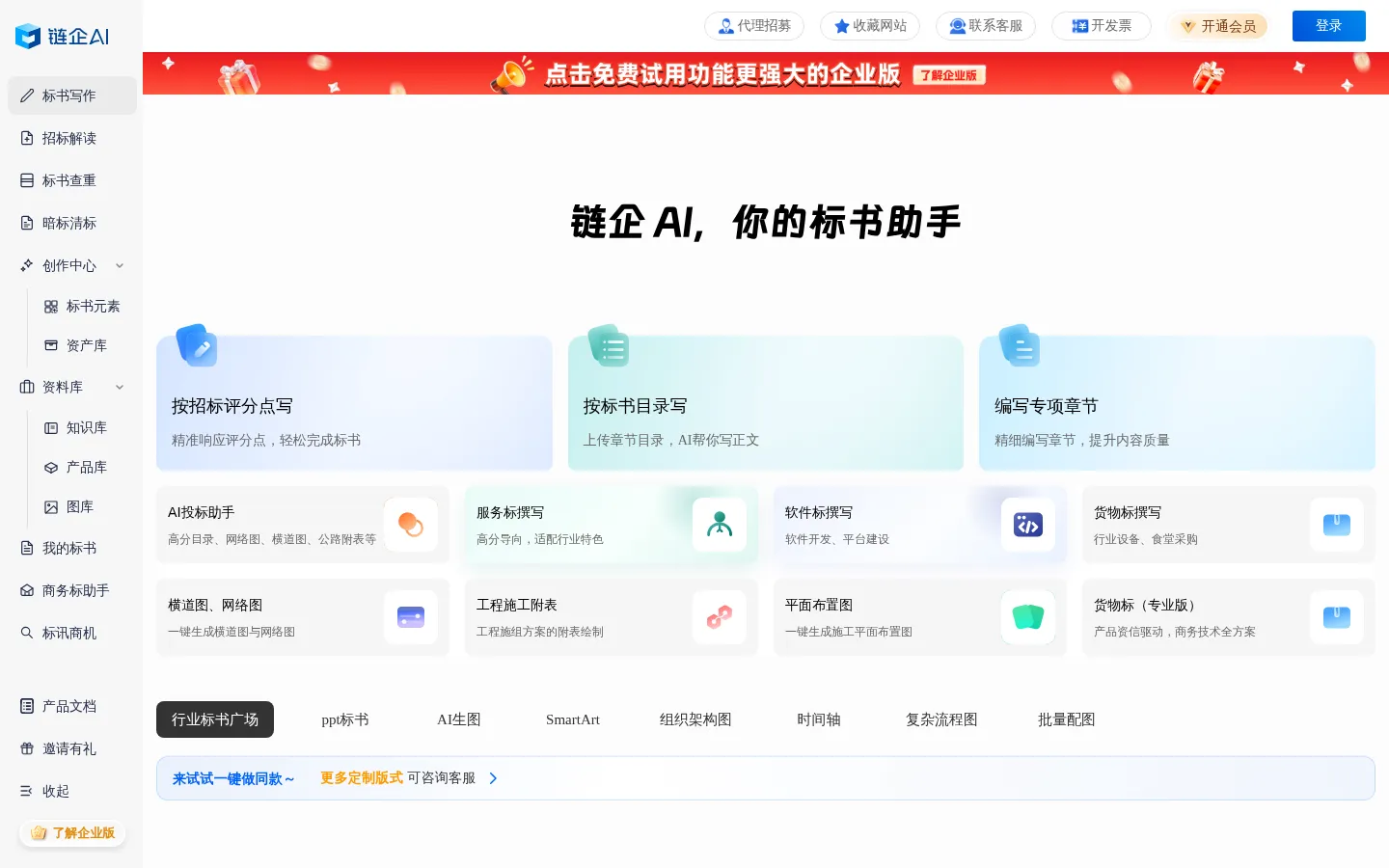Open the 按招标评分点写 card

[354, 403]
